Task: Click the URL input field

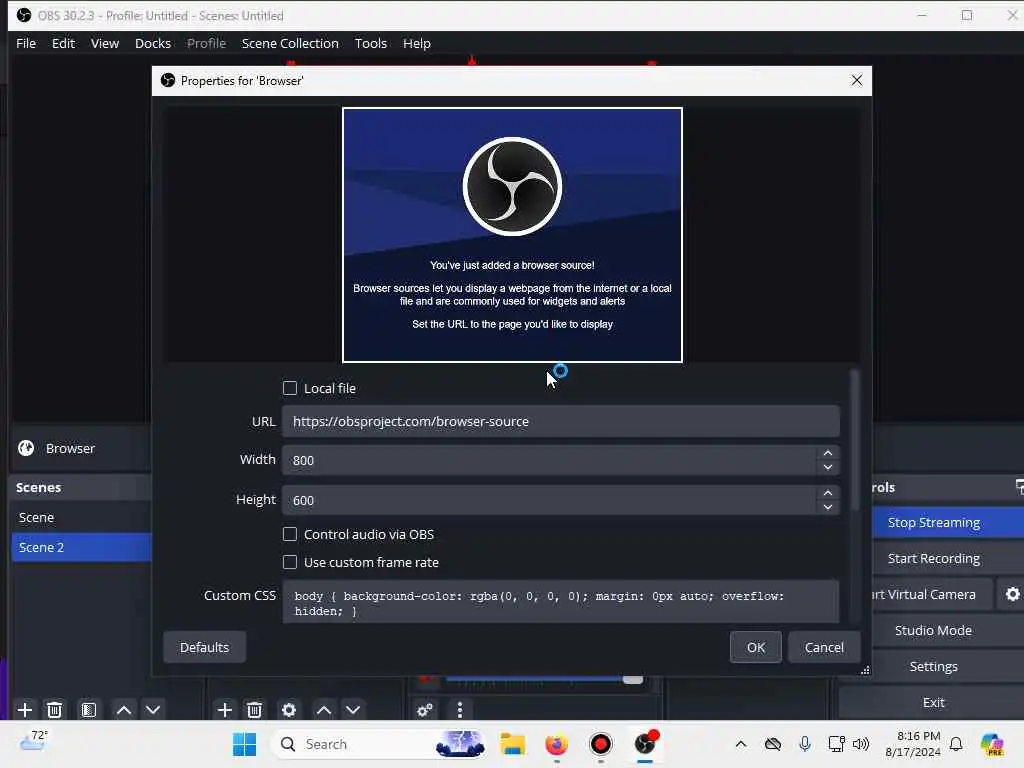Action: tap(560, 421)
